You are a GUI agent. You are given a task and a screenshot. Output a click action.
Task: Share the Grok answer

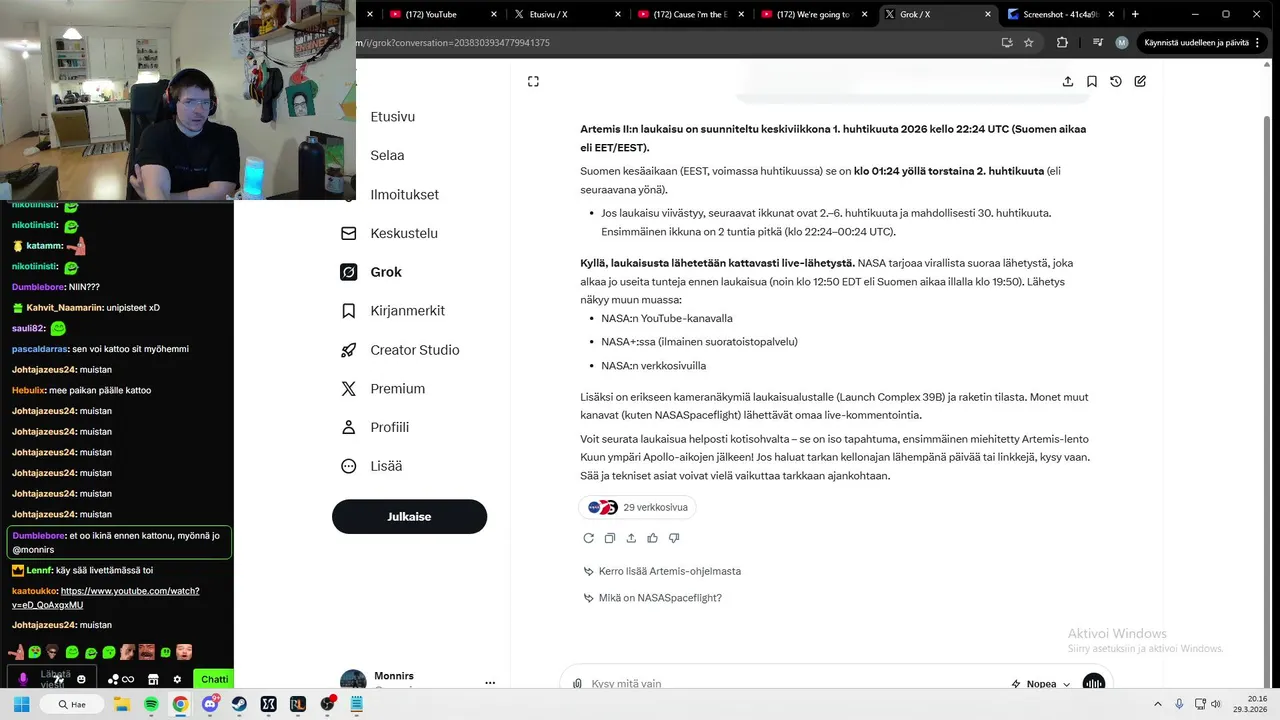click(631, 538)
